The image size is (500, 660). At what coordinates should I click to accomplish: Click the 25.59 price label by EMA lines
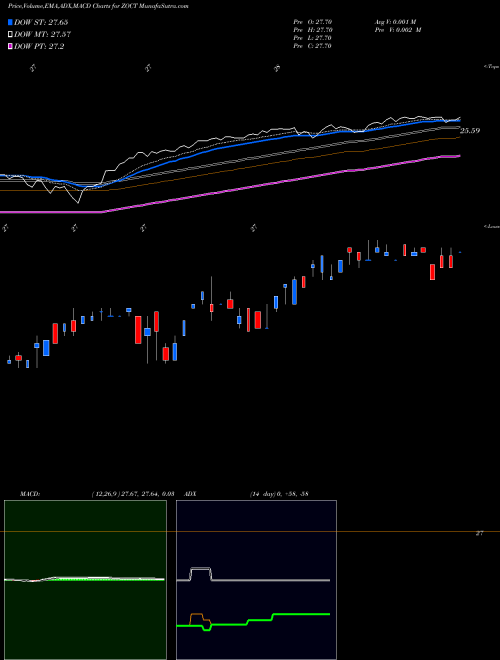(470, 131)
